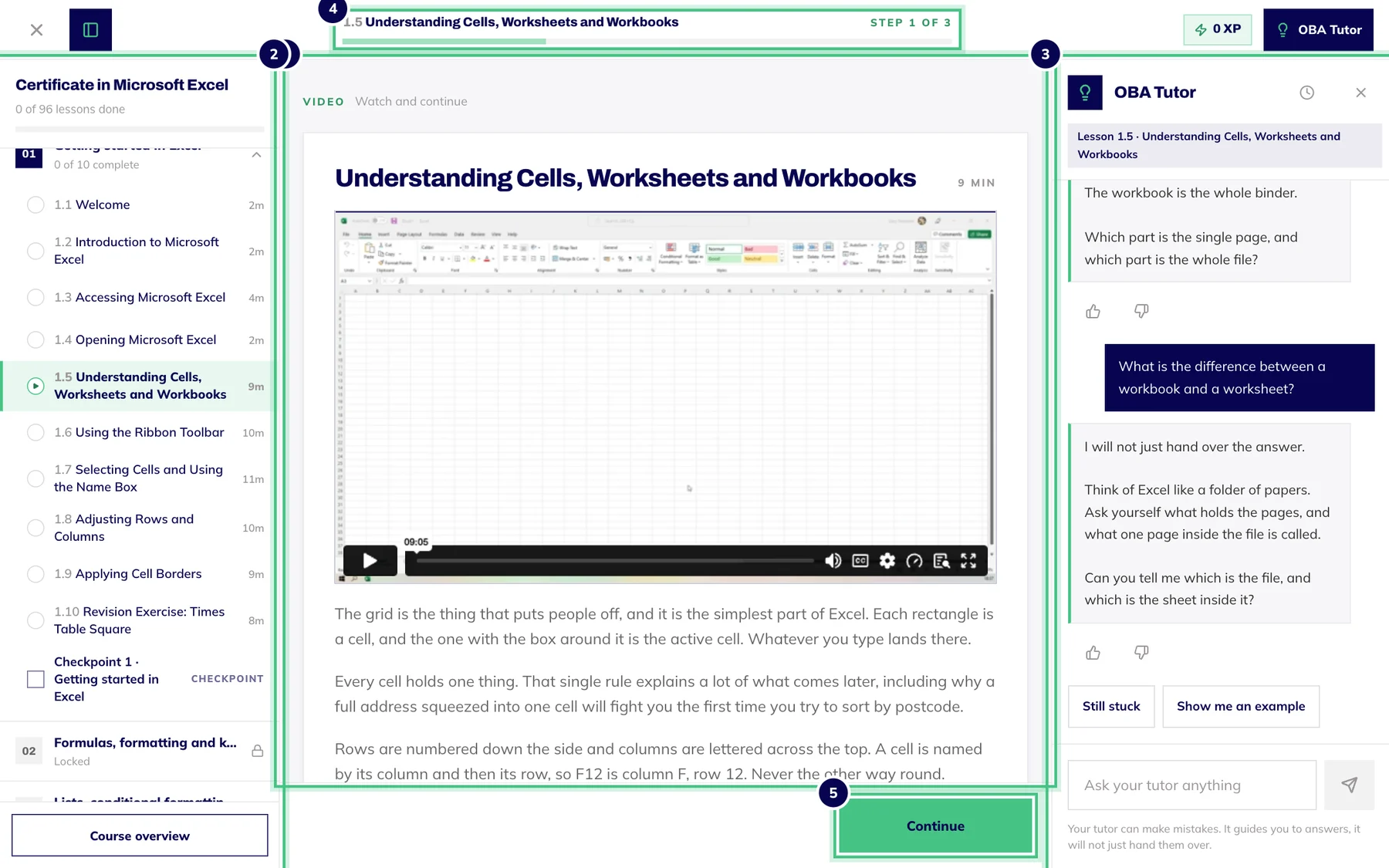Turn on closed captions in video
The width and height of the screenshot is (1389, 868).
tap(860, 561)
